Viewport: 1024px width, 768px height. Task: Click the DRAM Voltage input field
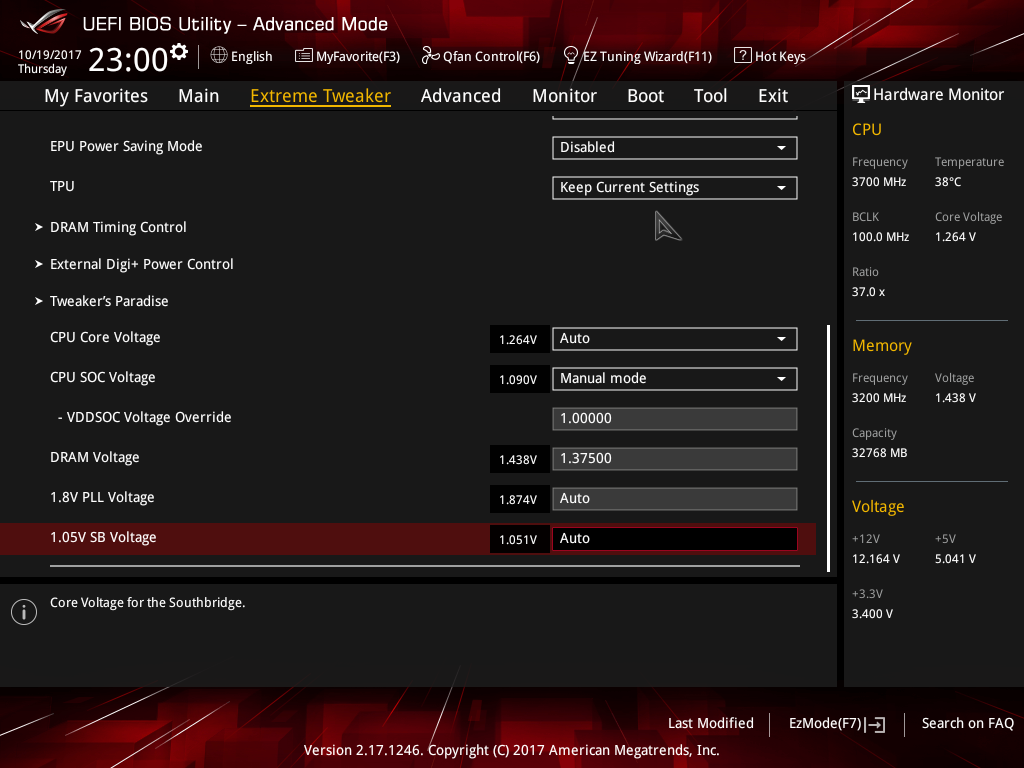(x=675, y=458)
